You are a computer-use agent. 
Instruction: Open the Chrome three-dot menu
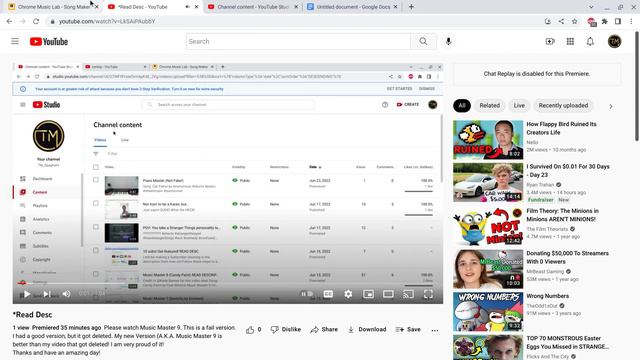click(631, 21)
